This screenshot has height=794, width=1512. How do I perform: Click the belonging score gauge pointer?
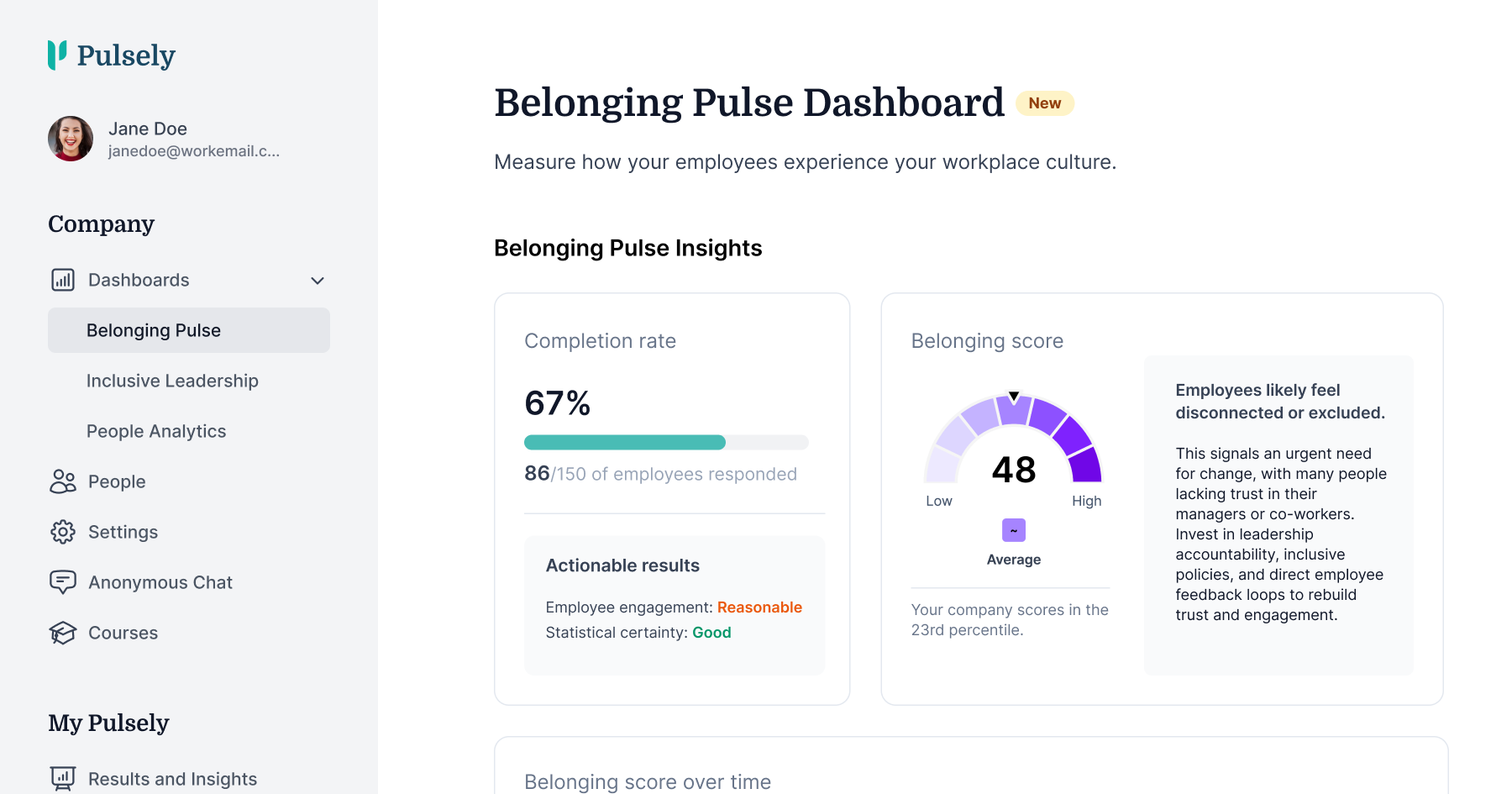point(1014,396)
